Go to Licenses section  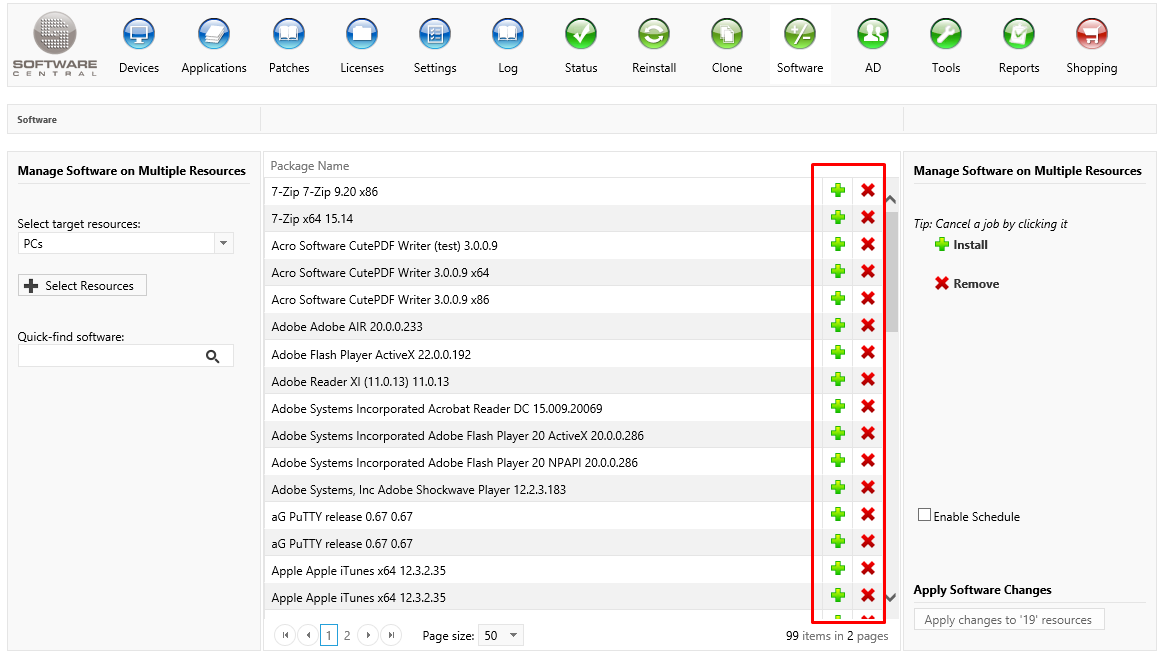(x=362, y=35)
